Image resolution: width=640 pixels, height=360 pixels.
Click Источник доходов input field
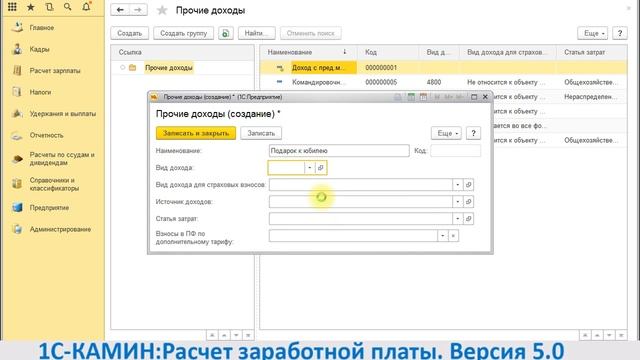coord(360,202)
